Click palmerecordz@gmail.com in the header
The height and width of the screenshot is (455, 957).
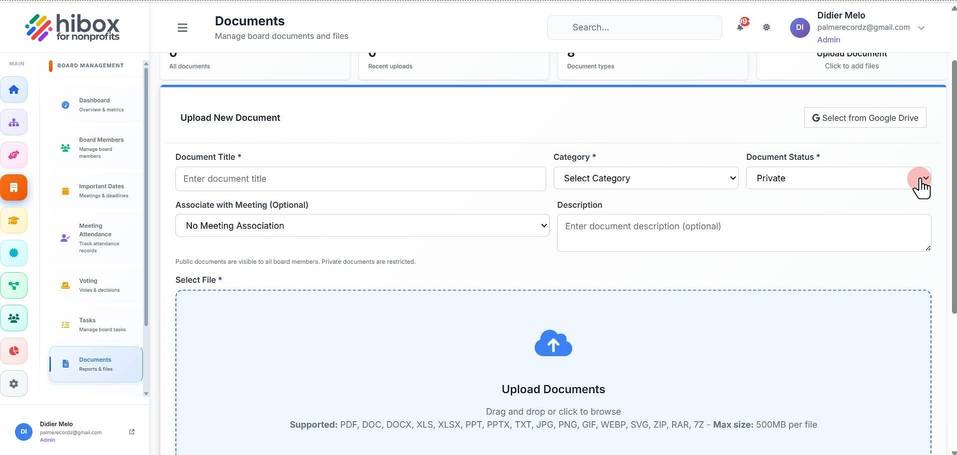863,27
